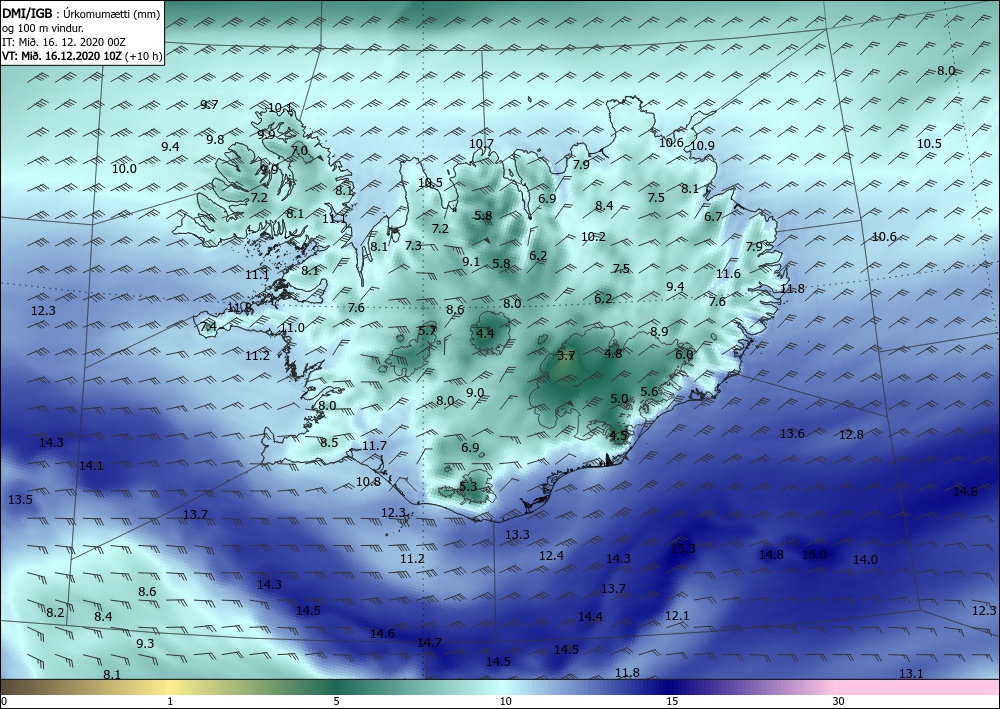Click the 3.7 value over the glacier
The image size is (1000, 709).
click(x=566, y=356)
